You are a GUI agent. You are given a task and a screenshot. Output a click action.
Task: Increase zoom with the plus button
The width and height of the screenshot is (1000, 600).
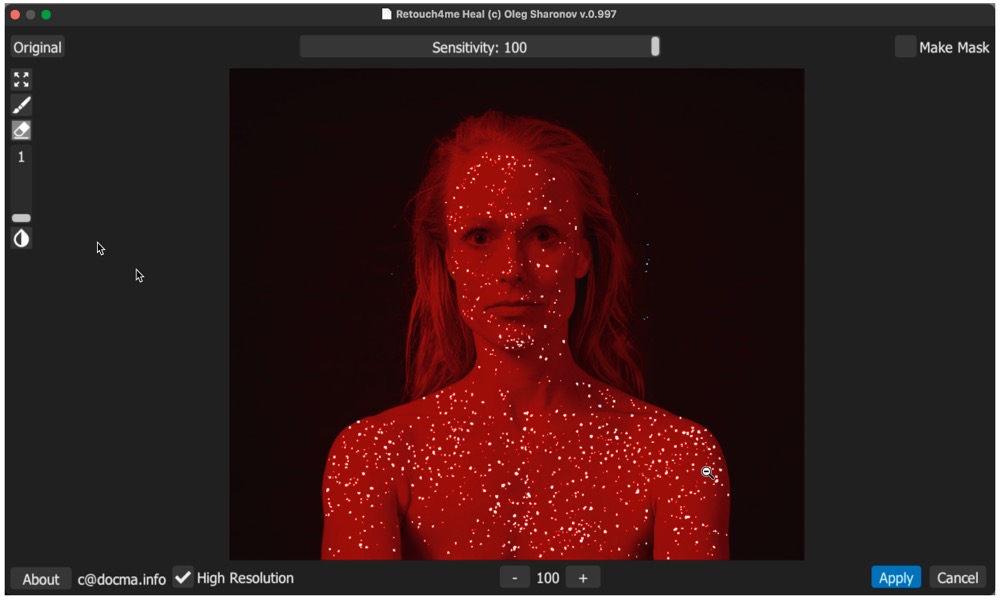pos(583,578)
